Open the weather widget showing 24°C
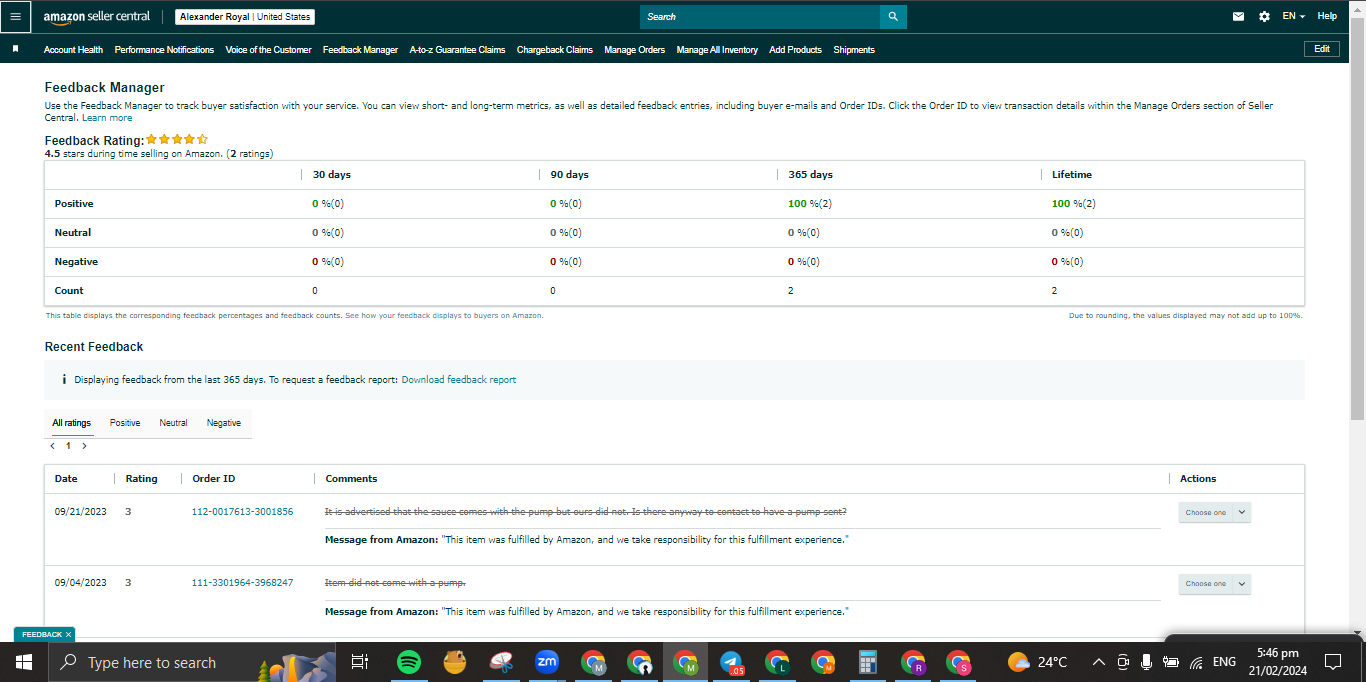 click(1038, 662)
